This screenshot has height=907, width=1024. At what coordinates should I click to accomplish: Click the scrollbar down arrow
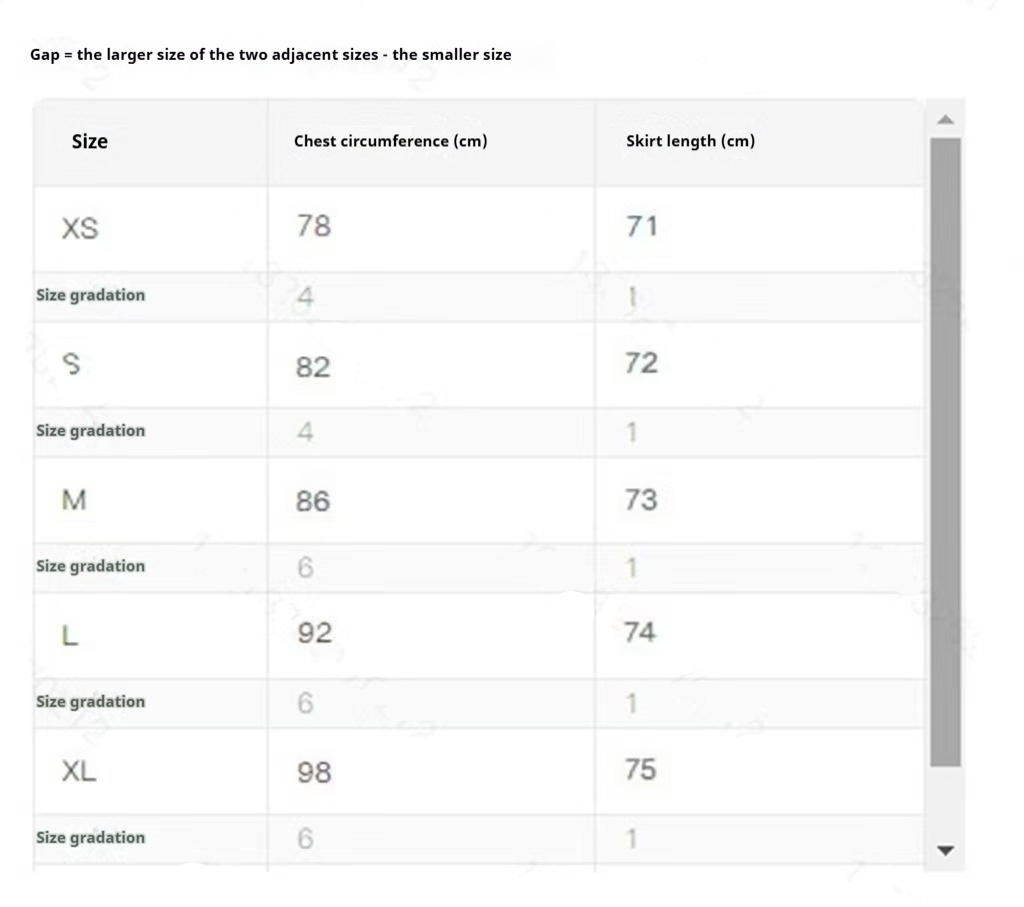pyautogui.click(x=945, y=851)
